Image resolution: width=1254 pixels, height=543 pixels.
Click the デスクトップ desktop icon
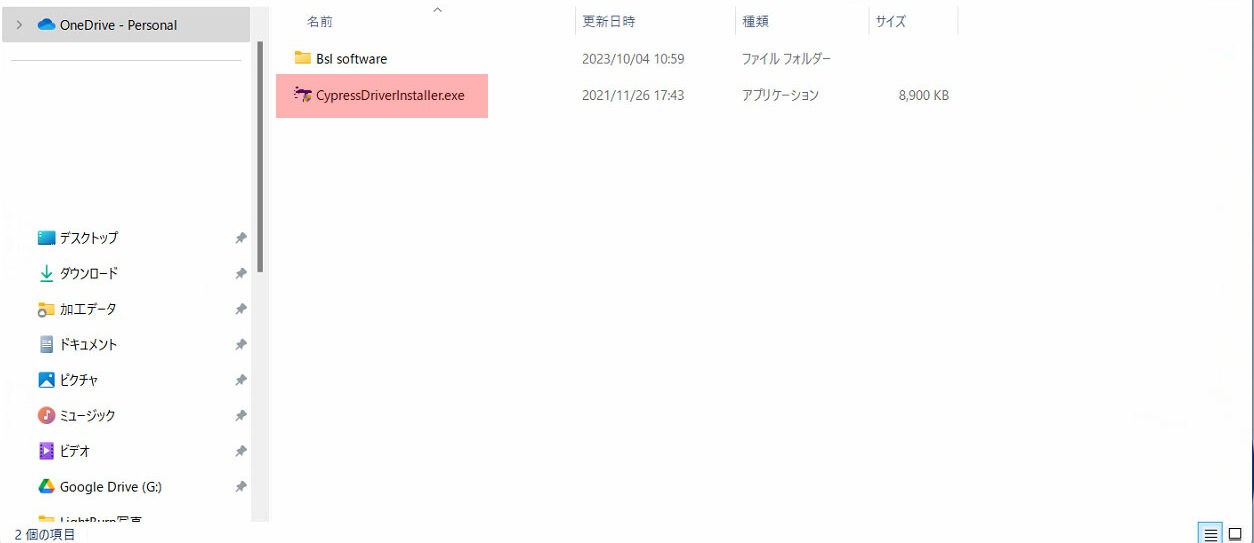pyautogui.click(x=46, y=238)
